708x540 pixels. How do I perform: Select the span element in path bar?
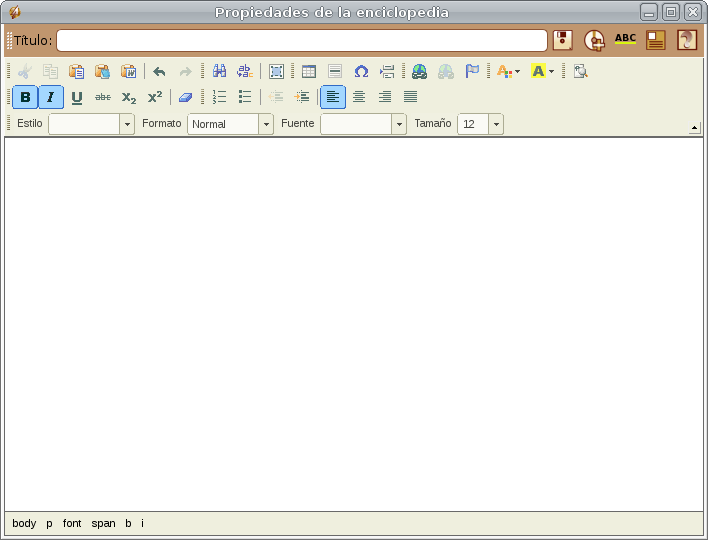[103, 523]
